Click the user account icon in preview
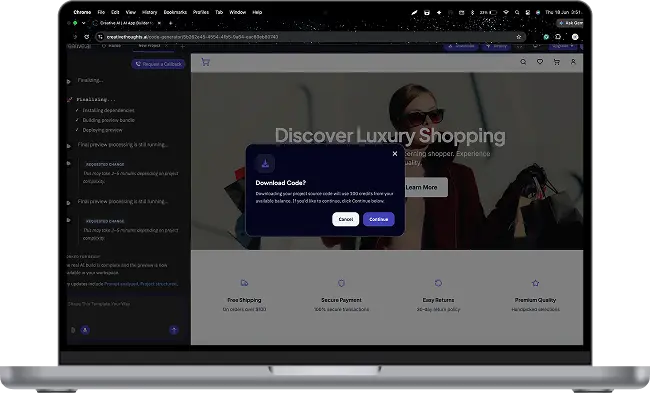 pos(573,62)
